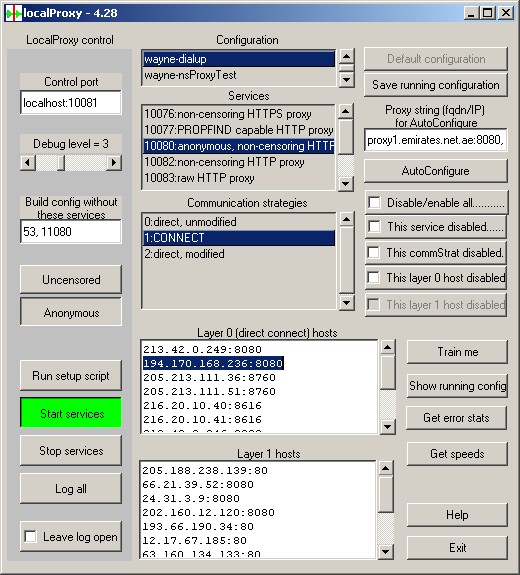This screenshot has width=520, height=575.
Task: Select 66.21.39.52:8080 in Layer 1 hosts
Action: [198, 485]
